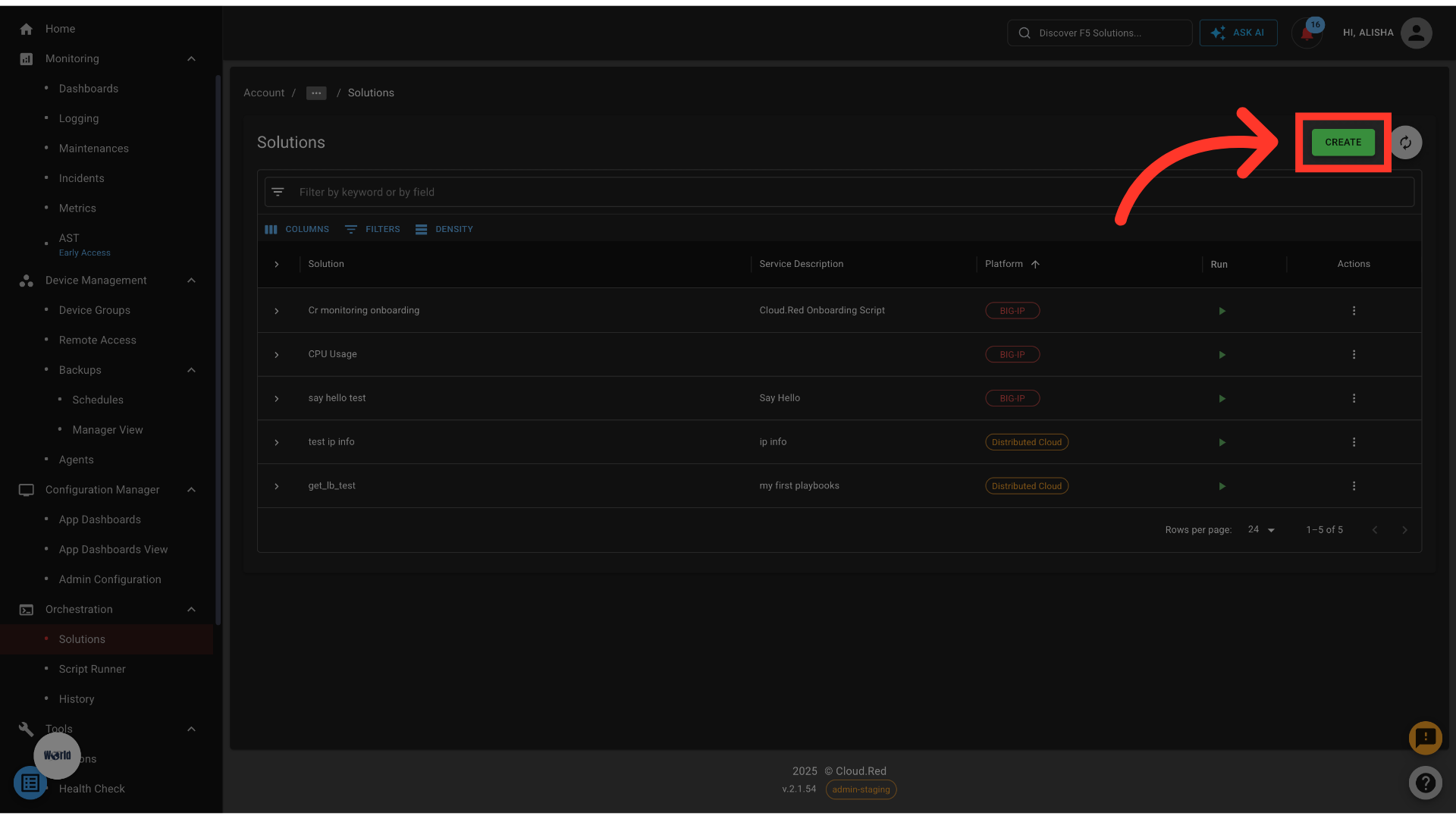Collapse the Monitoring sidebar section
The width and height of the screenshot is (1456, 819).
pos(191,59)
